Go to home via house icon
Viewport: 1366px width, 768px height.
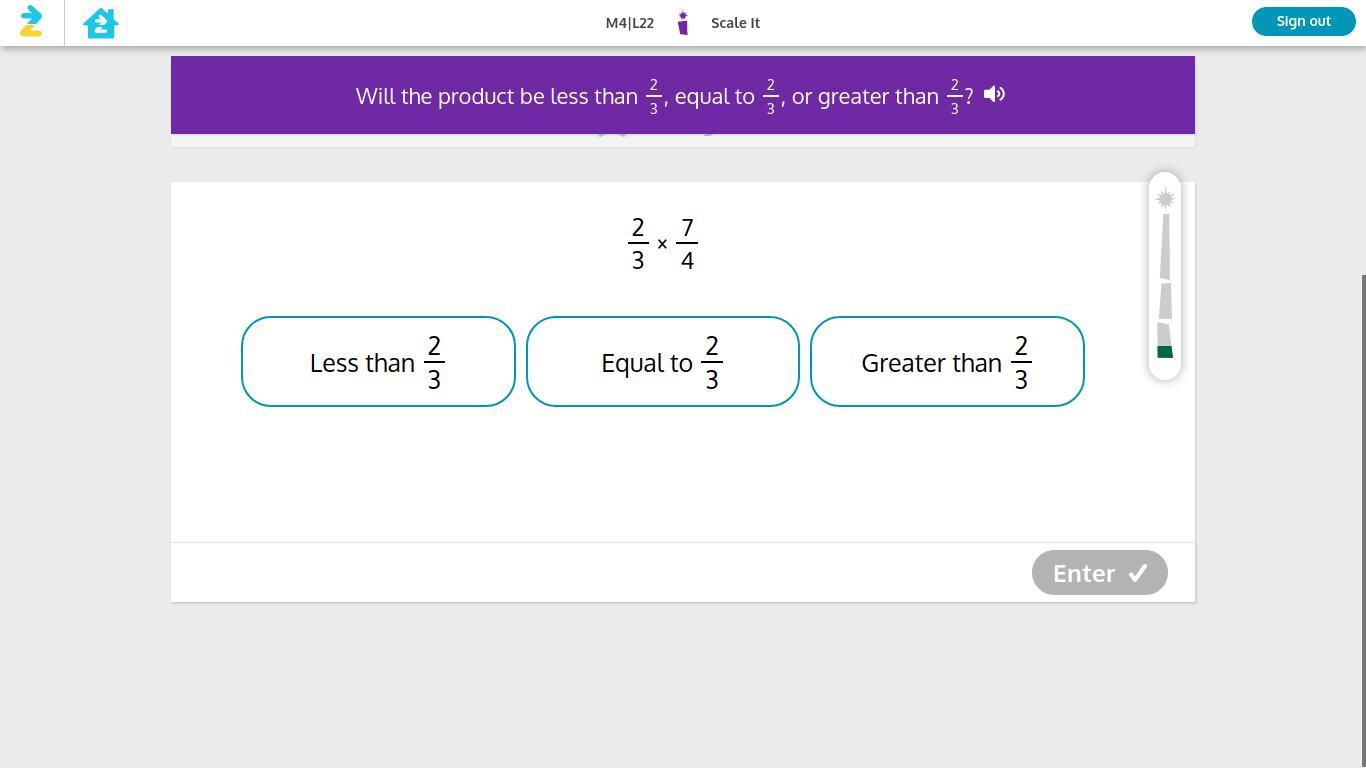101,22
